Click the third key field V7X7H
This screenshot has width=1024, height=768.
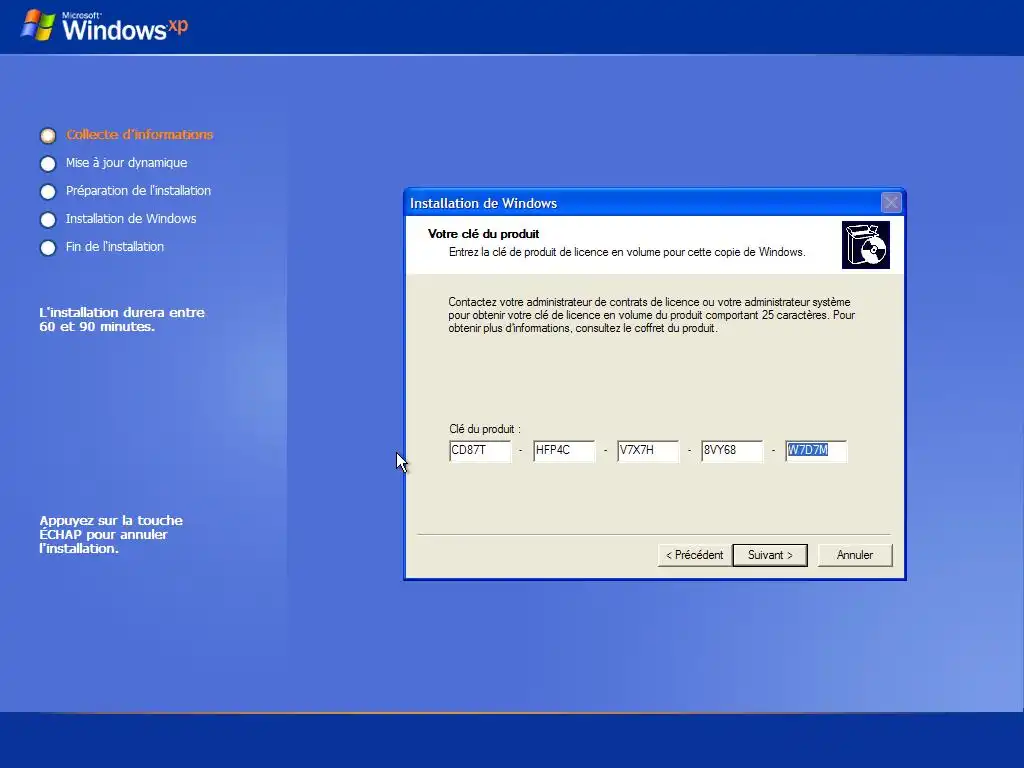648,451
